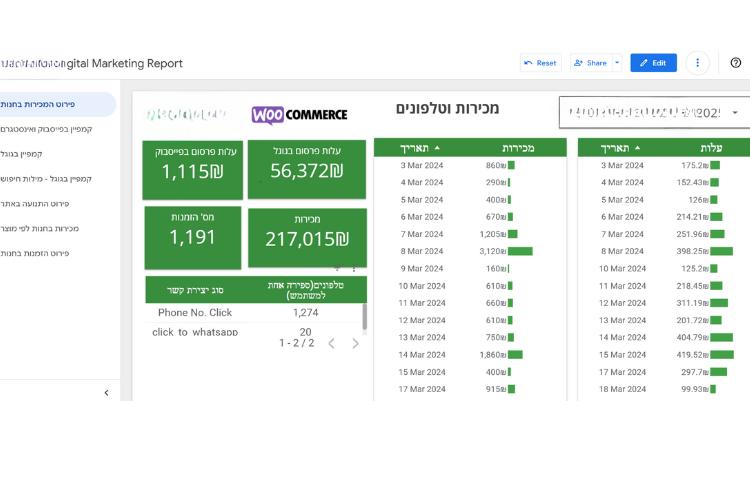Click the 1 - 2 / 2 pagination text
750x500 pixels.
point(297,343)
